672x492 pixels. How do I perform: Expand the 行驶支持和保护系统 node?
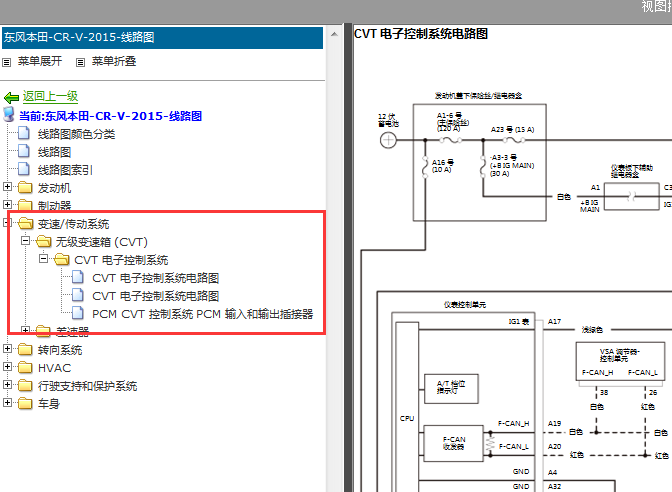click(7, 384)
